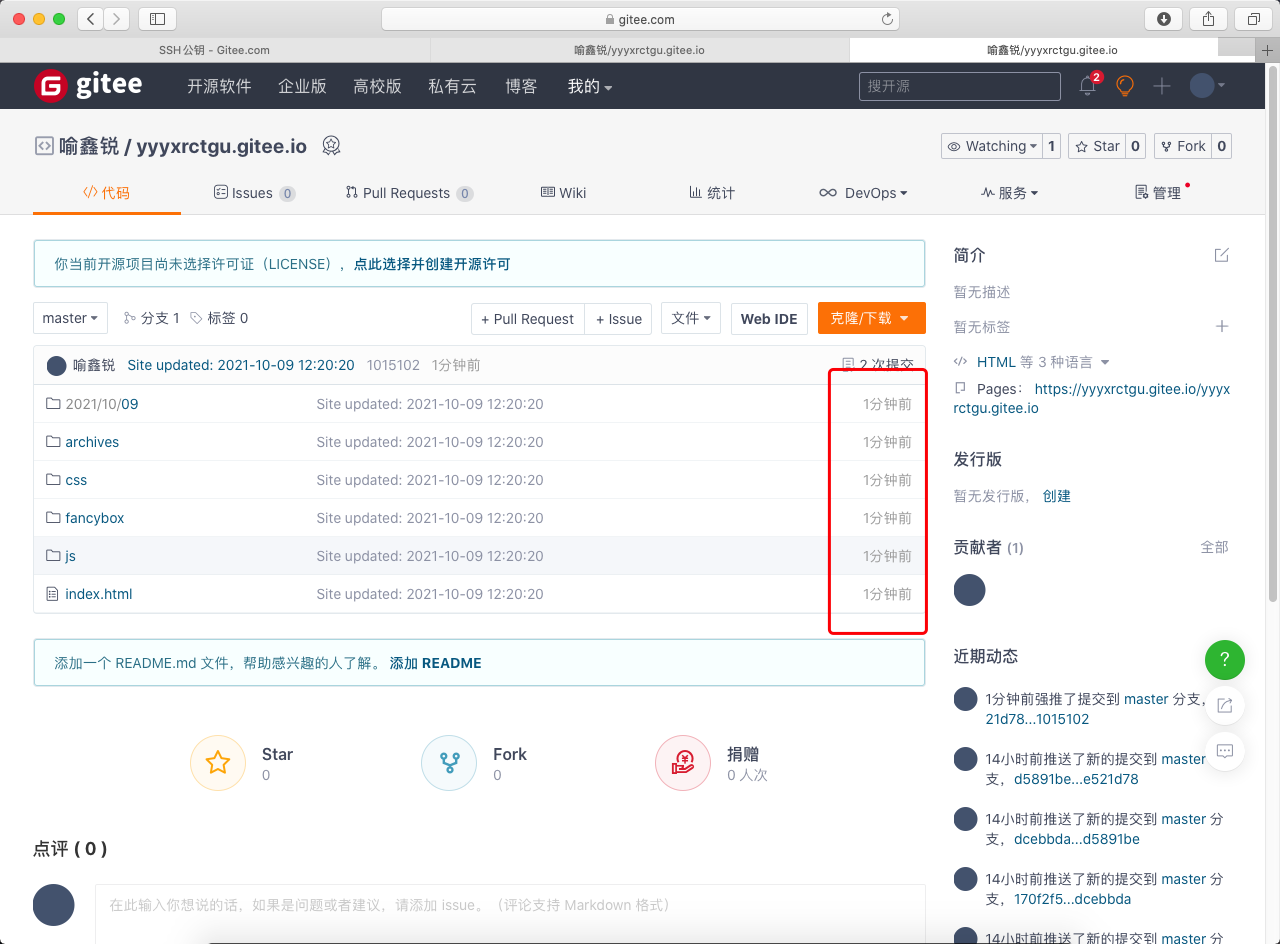Image resolution: width=1280 pixels, height=944 pixels.
Task: Click the Star button
Action: point(1097,146)
